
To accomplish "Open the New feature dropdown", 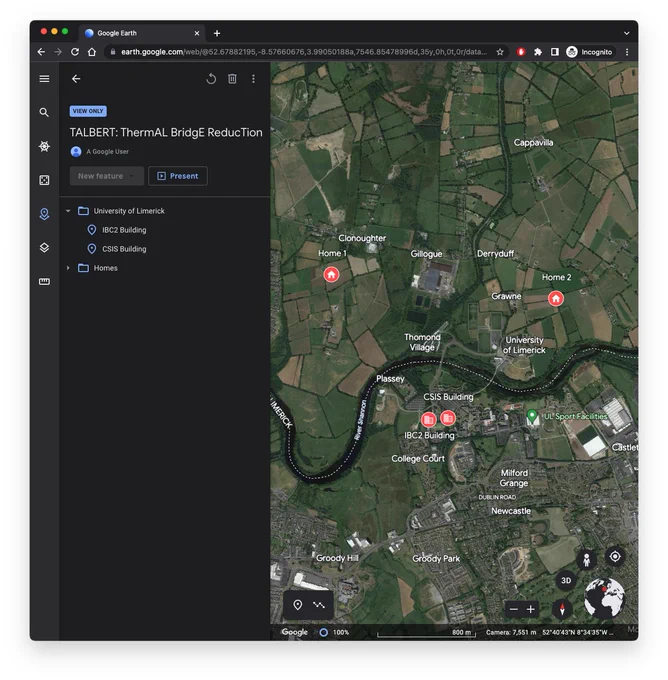I will click(107, 176).
